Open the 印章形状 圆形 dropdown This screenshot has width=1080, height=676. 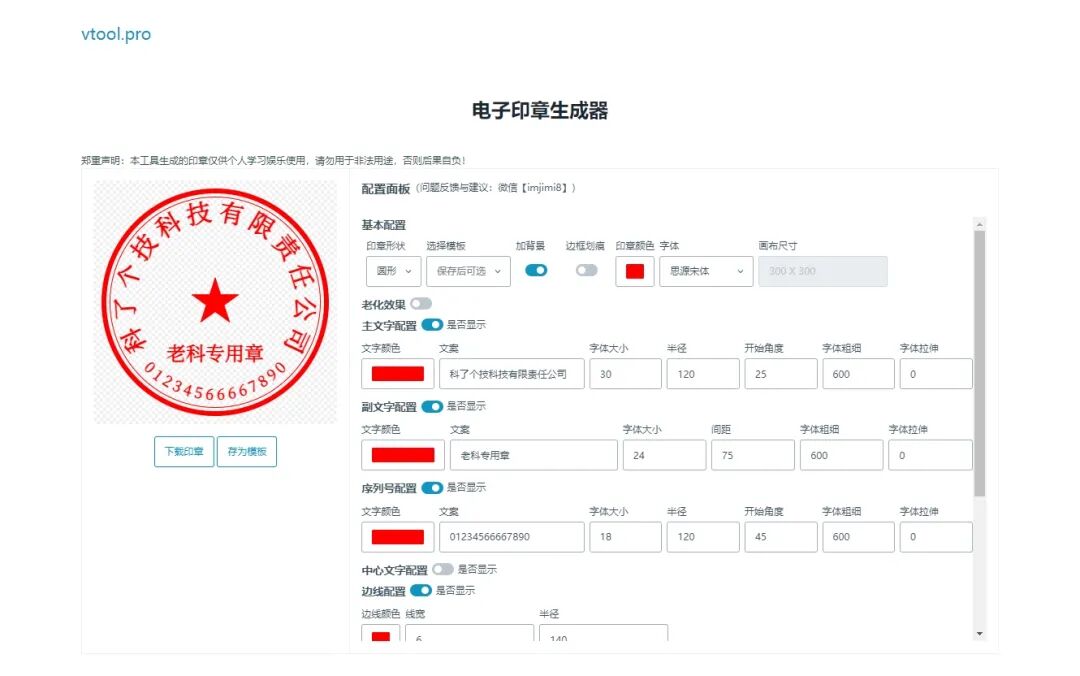(393, 272)
